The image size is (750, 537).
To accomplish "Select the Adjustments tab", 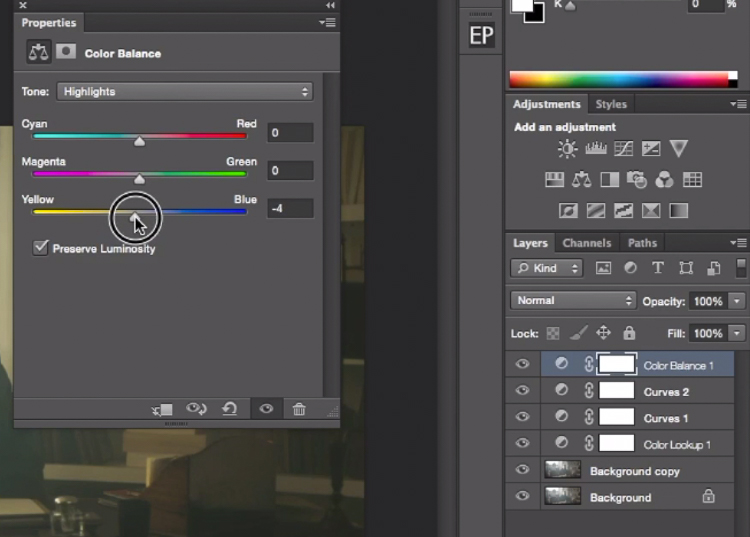I will 547,104.
